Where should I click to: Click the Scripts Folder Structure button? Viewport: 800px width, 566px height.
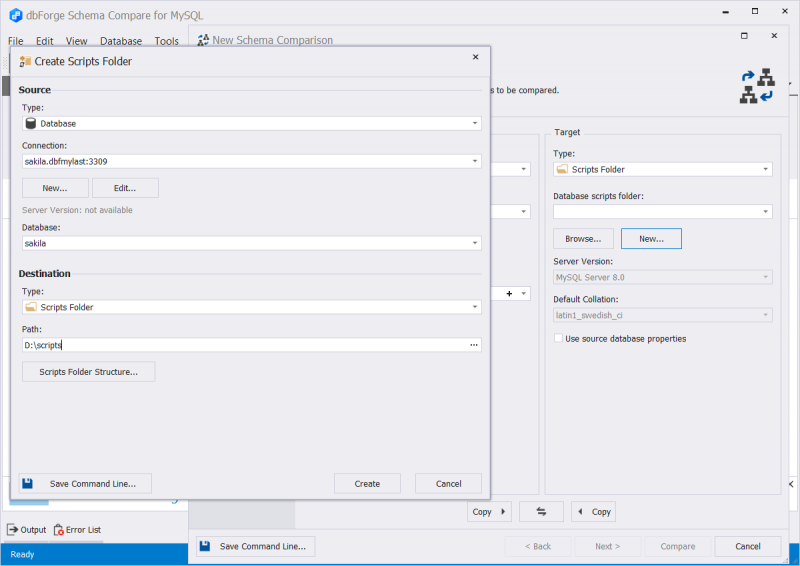[x=88, y=372]
